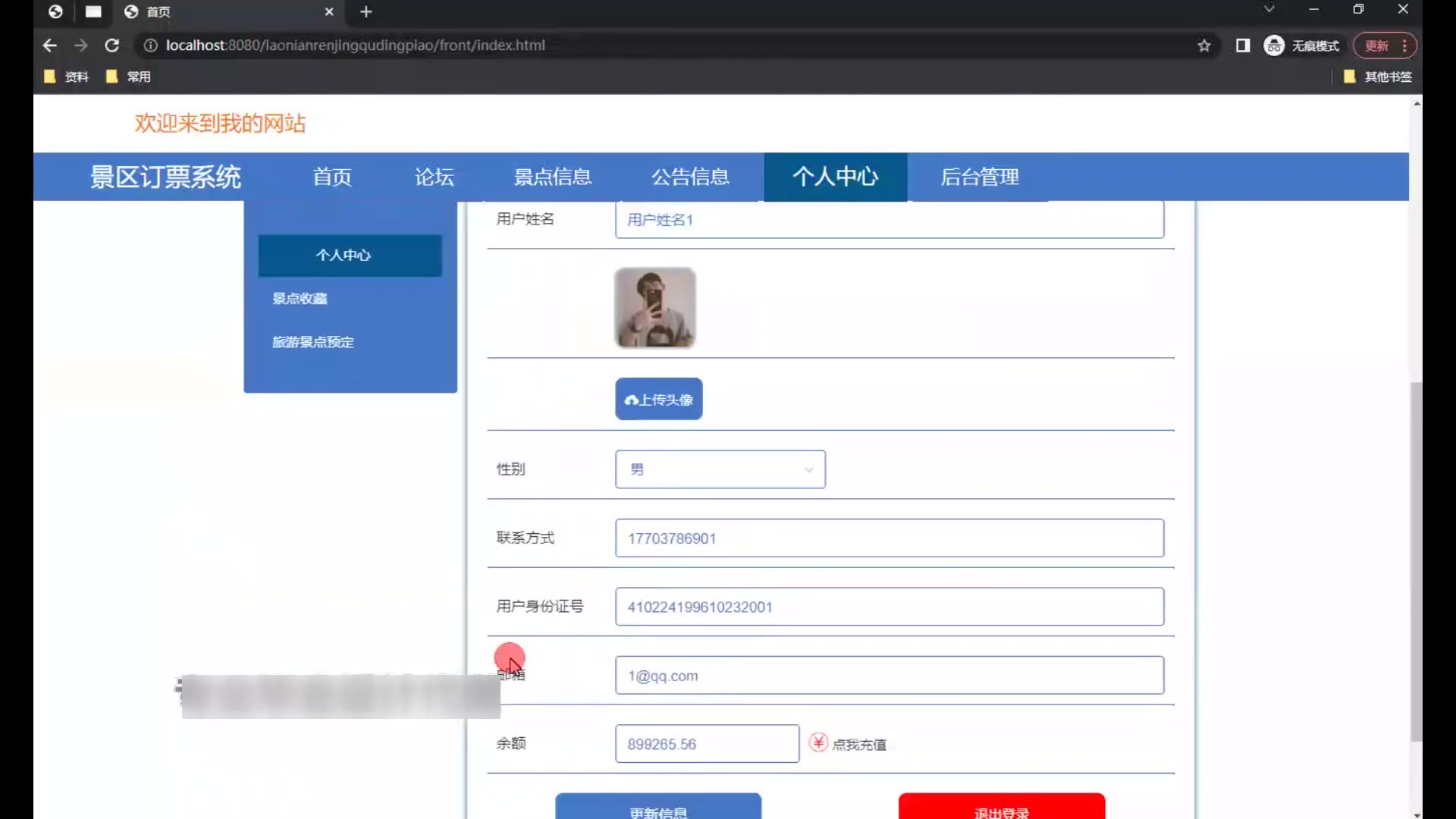Select 景点收藏 in sidebar
The width and height of the screenshot is (1456, 819).
coord(300,299)
